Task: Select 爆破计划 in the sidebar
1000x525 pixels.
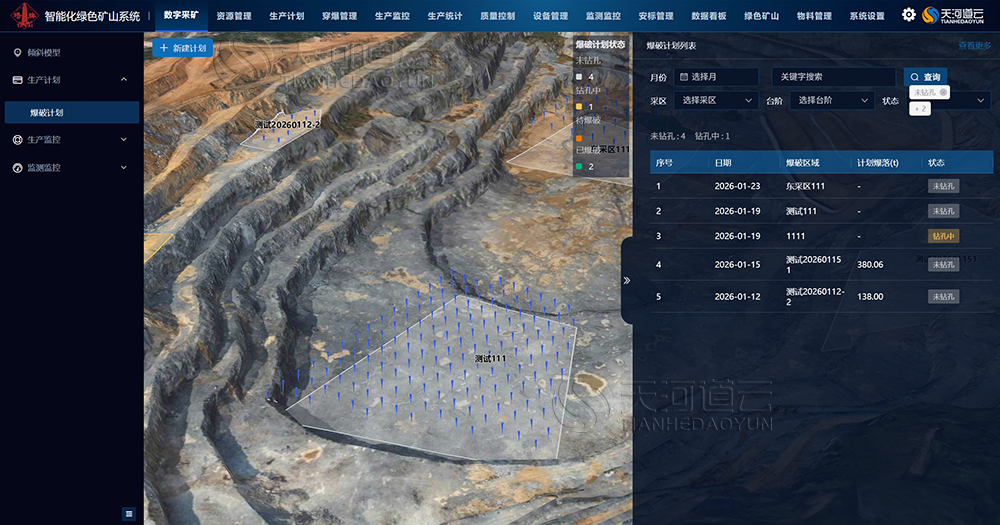Action: pos(71,112)
